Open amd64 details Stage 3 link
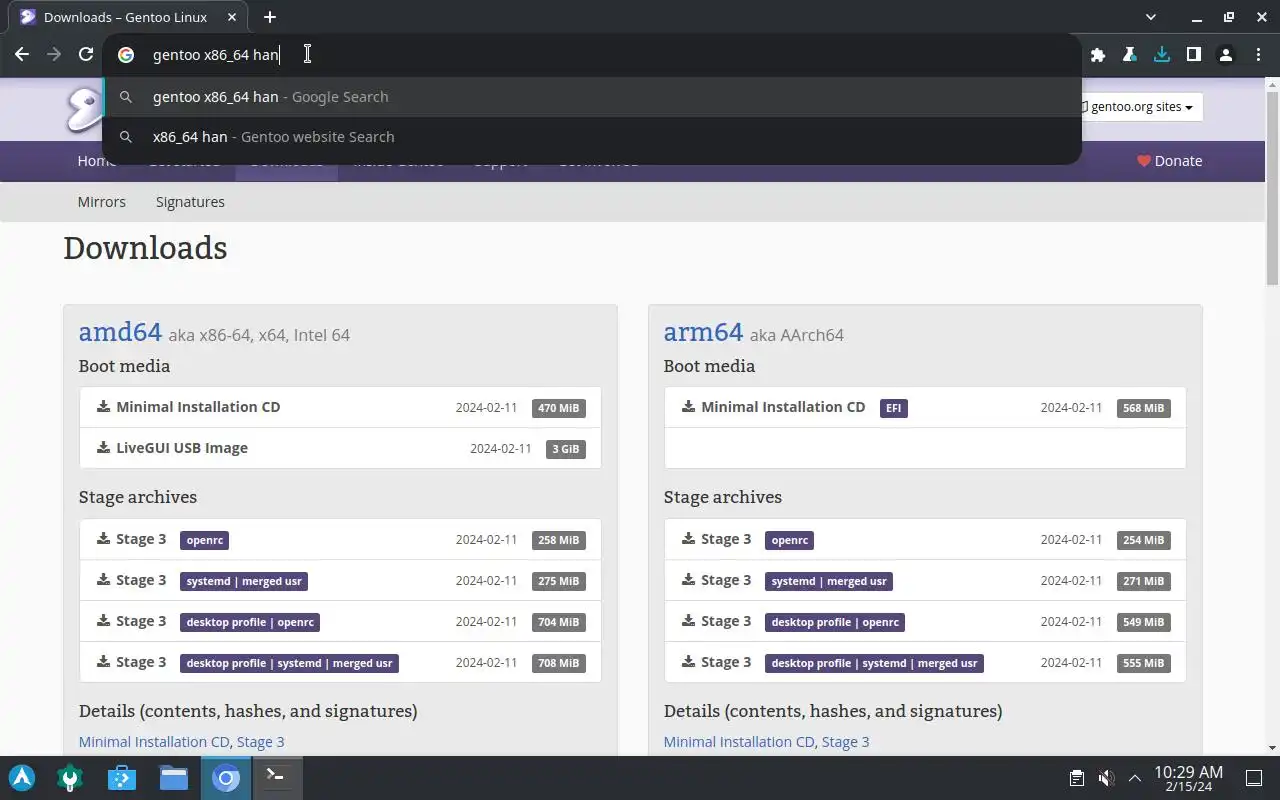 (260, 742)
